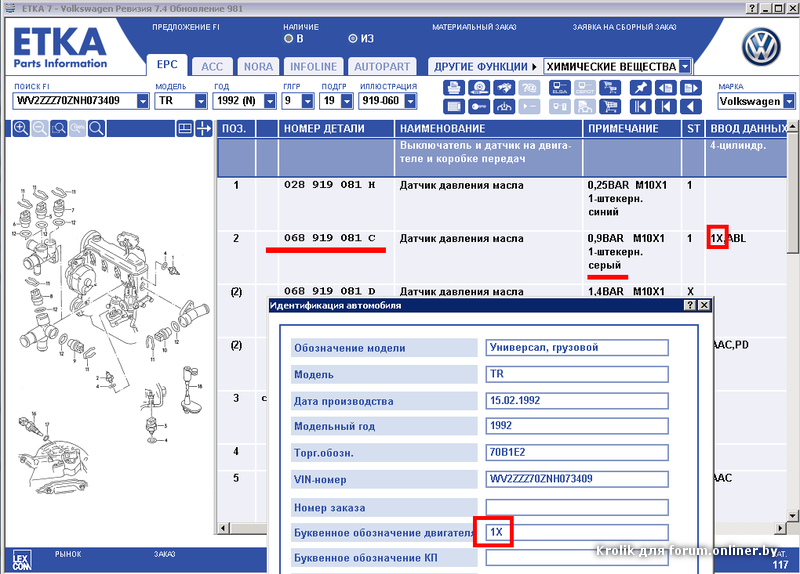Click the VIN-номер field in dialog

click(x=577, y=479)
